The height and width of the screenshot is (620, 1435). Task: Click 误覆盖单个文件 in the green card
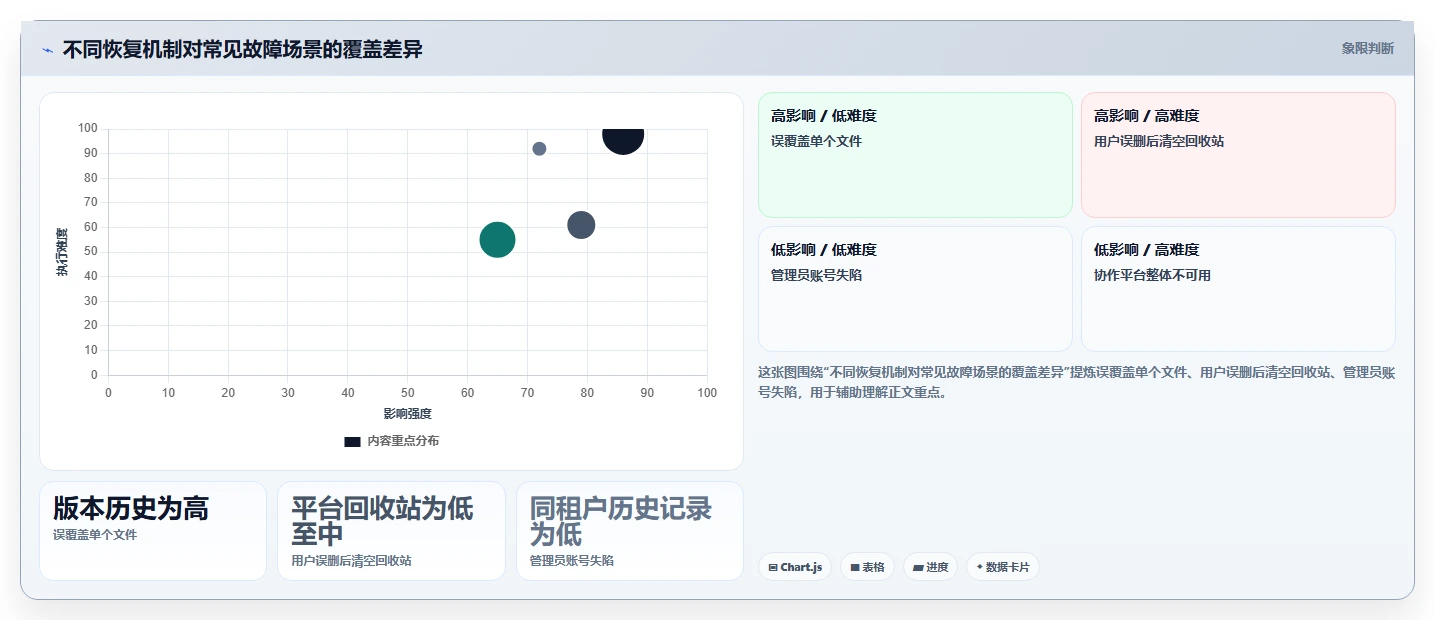pos(816,141)
